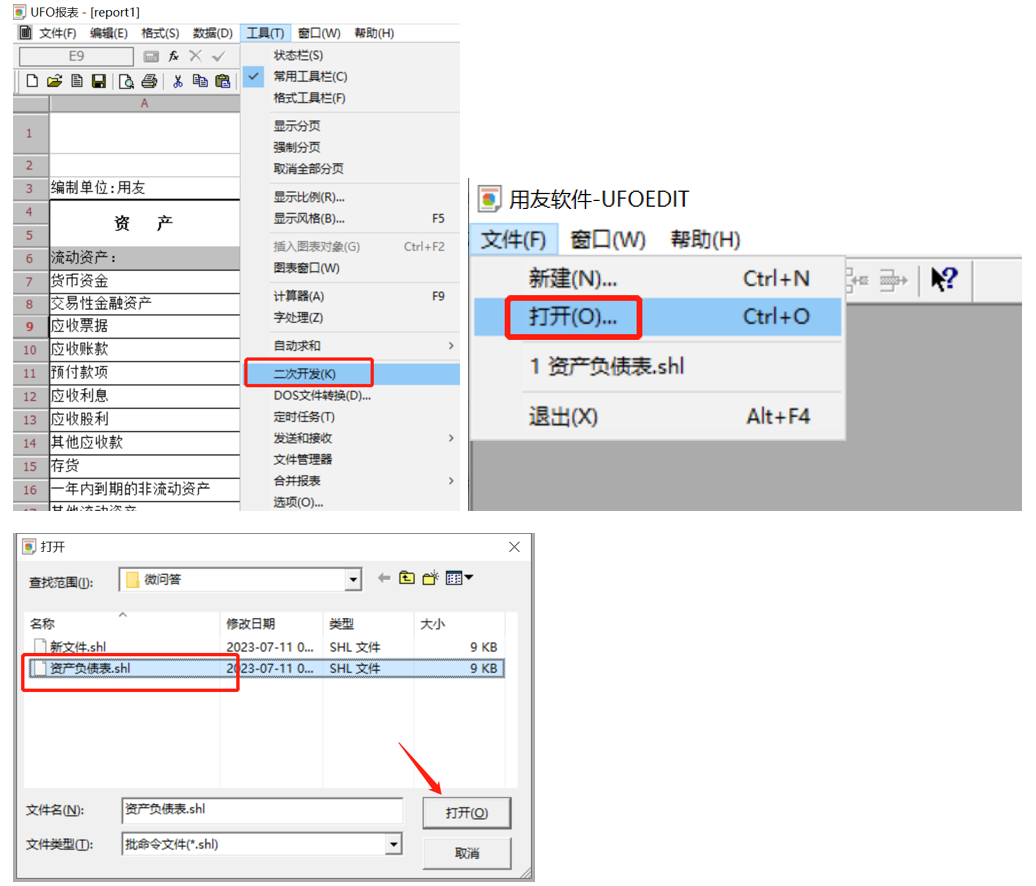This screenshot has width=1036, height=886.
Task: Click the keyboard icon beside cell reference
Action: click(x=151, y=57)
